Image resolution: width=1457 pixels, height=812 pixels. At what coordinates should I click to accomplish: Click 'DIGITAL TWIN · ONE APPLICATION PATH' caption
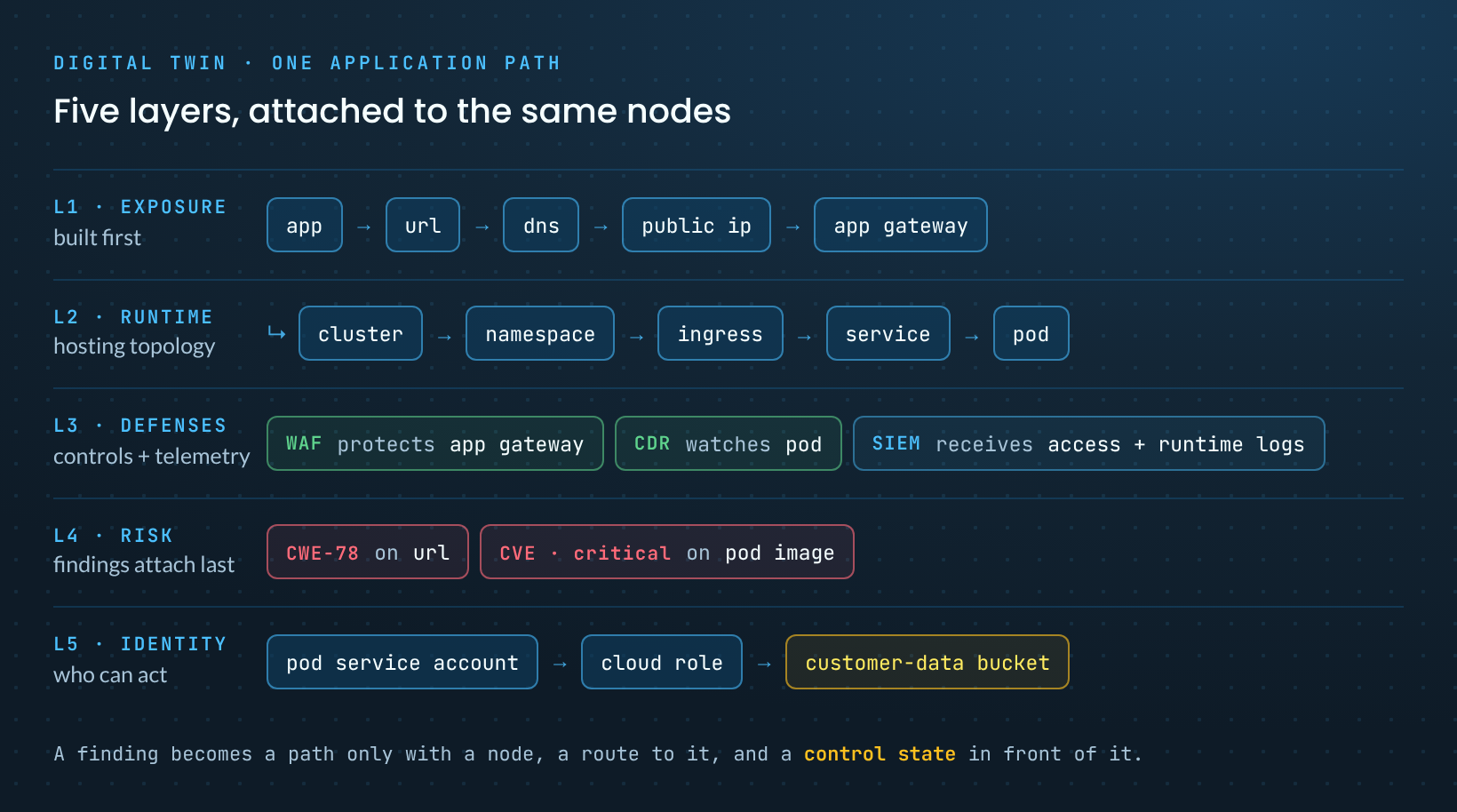click(x=307, y=63)
